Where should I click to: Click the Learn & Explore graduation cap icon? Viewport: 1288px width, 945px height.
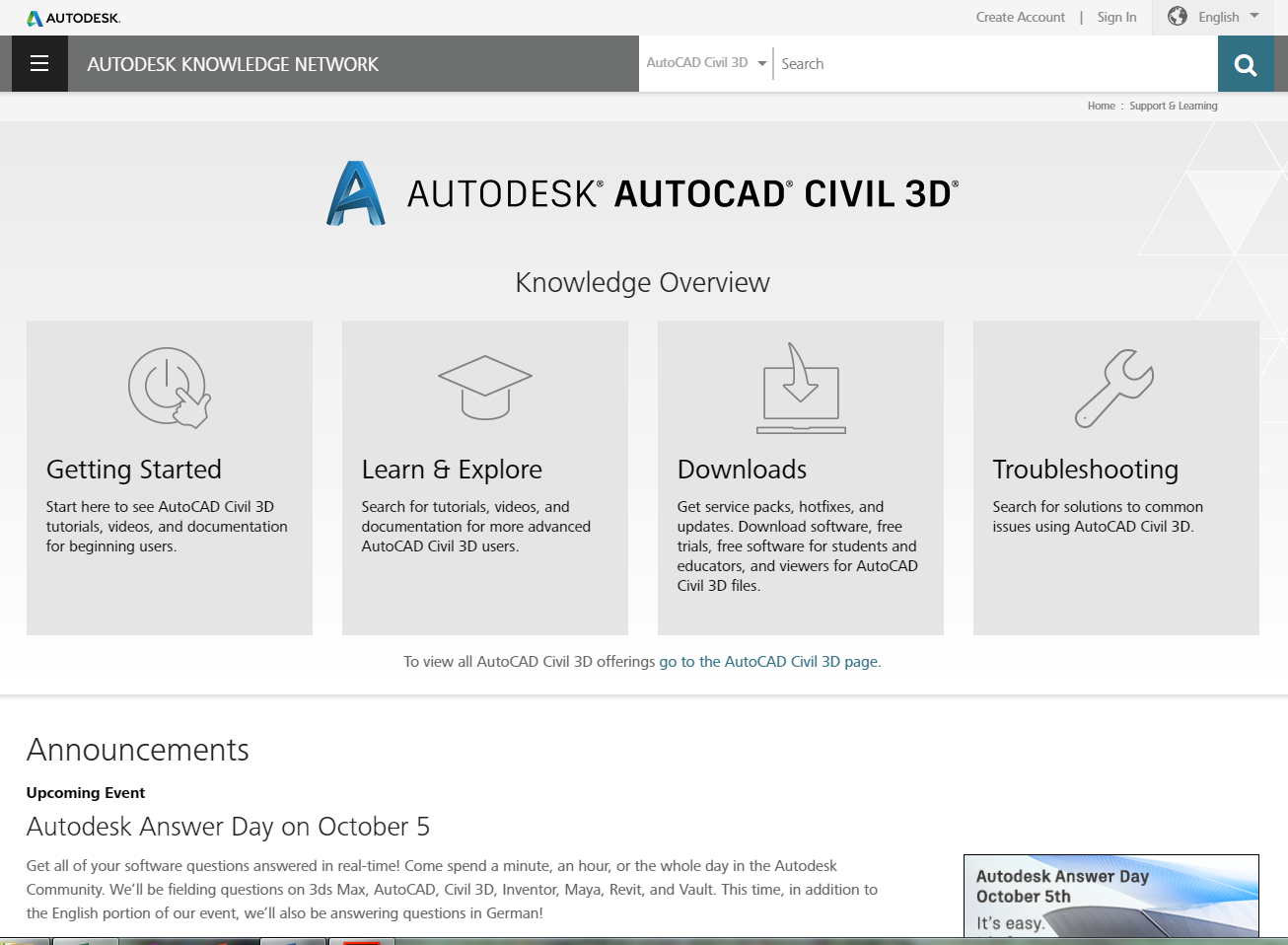coord(485,388)
